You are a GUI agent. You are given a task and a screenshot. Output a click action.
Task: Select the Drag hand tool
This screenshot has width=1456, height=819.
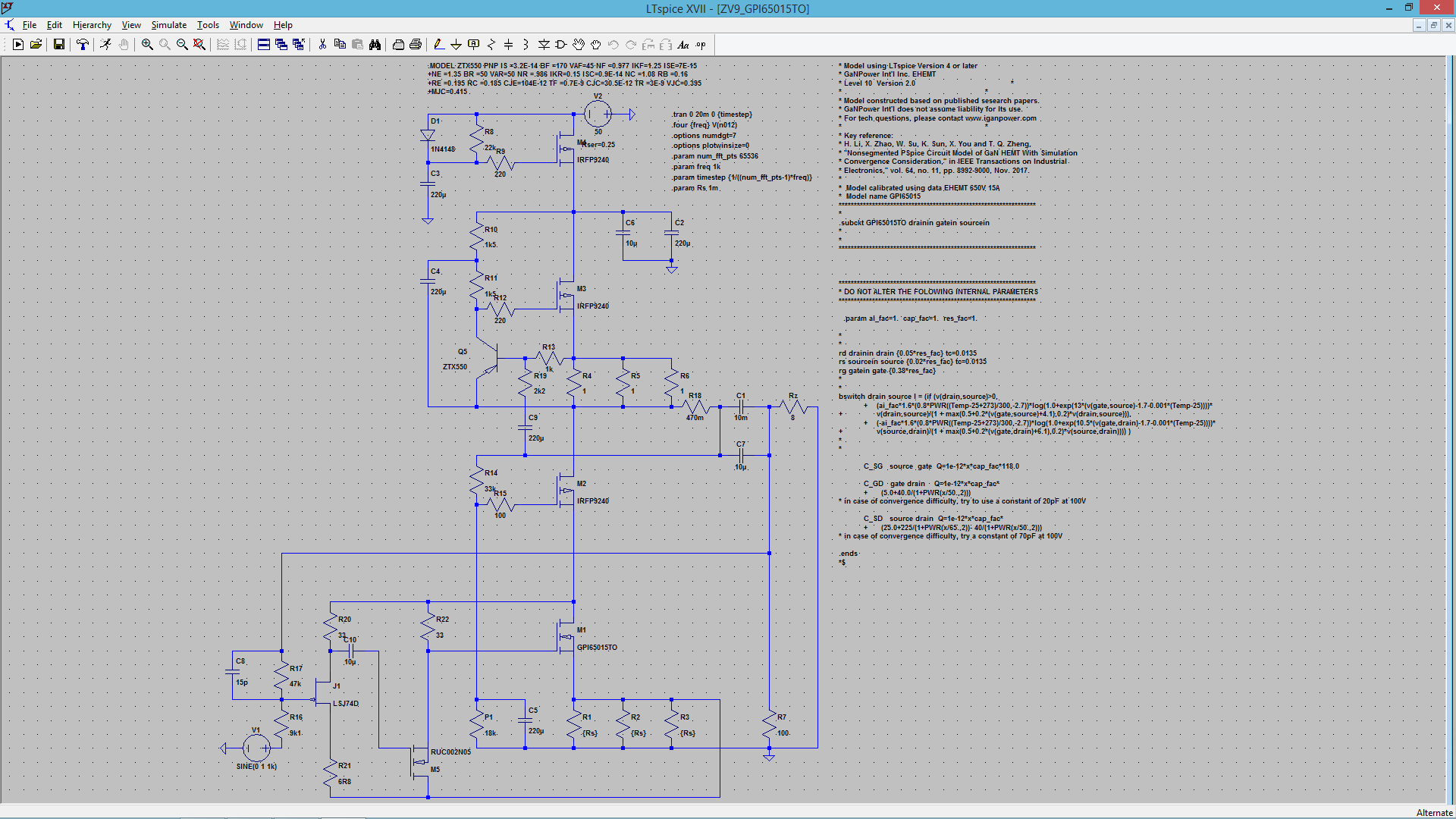596,45
